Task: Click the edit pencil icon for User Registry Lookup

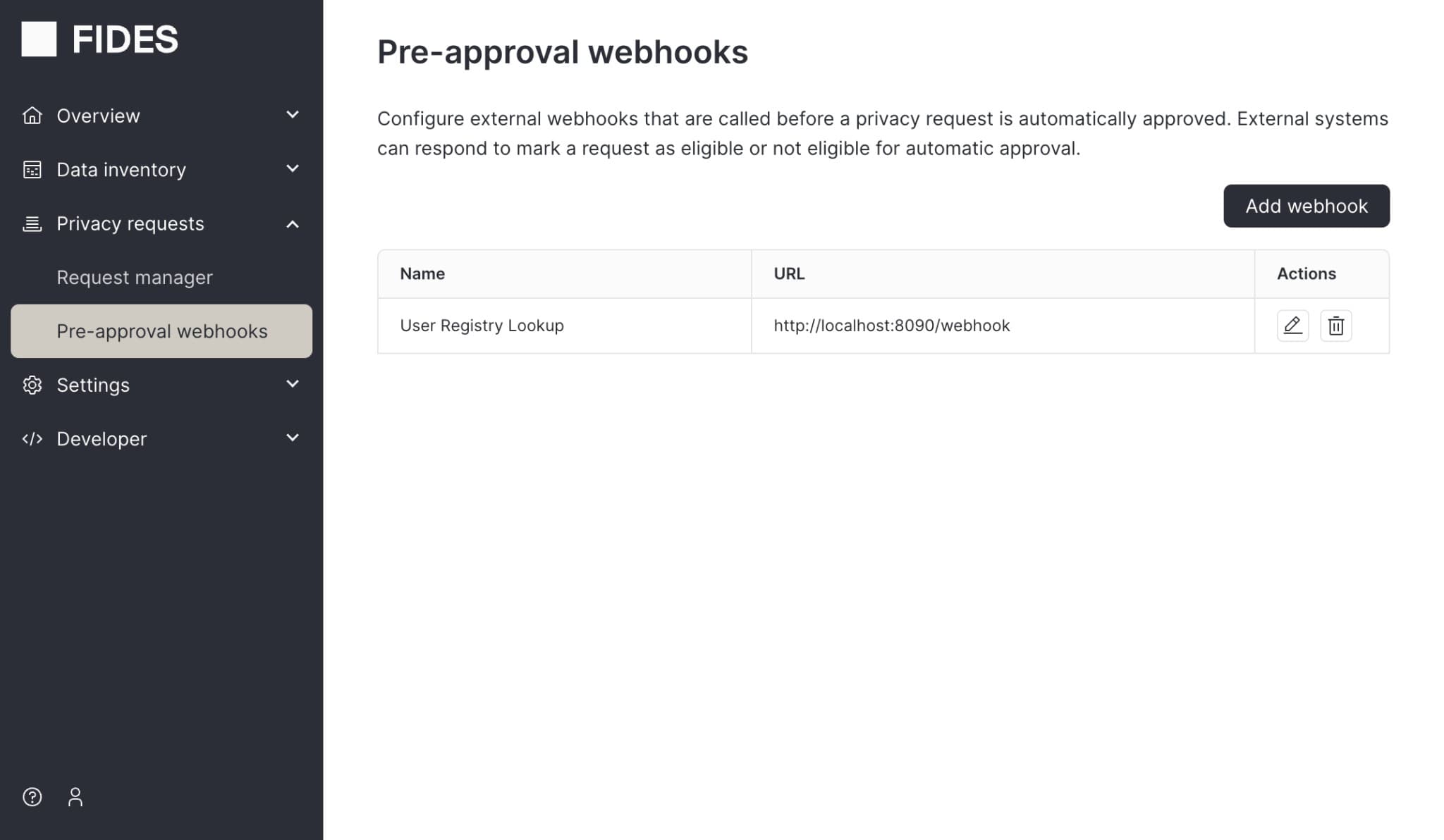Action: (1293, 326)
